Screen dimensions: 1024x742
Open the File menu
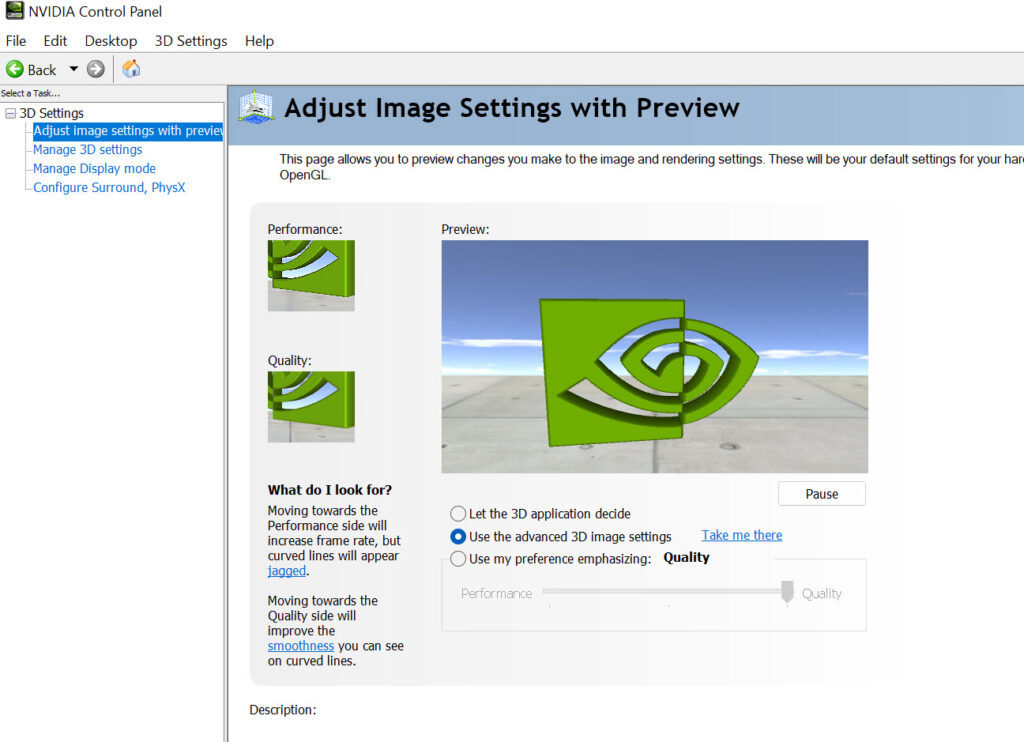click(16, 41)
